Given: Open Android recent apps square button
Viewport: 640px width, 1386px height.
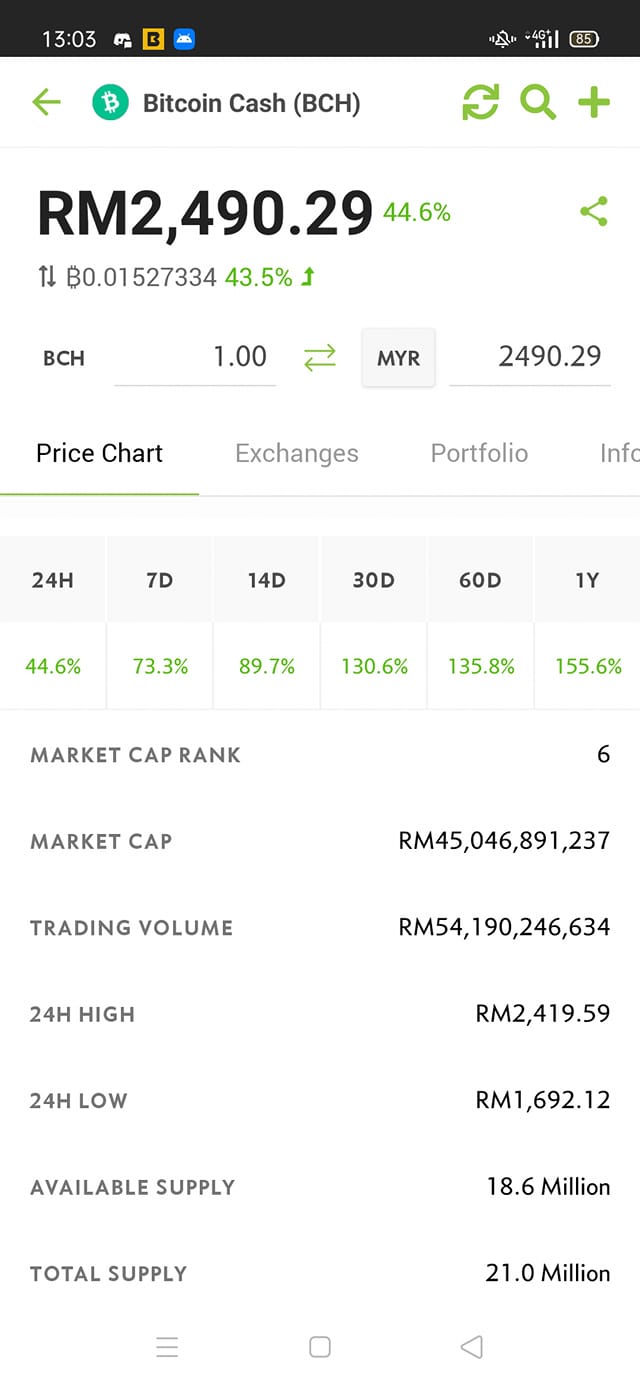Looking at the screenshot, I should pos(320,1346).
